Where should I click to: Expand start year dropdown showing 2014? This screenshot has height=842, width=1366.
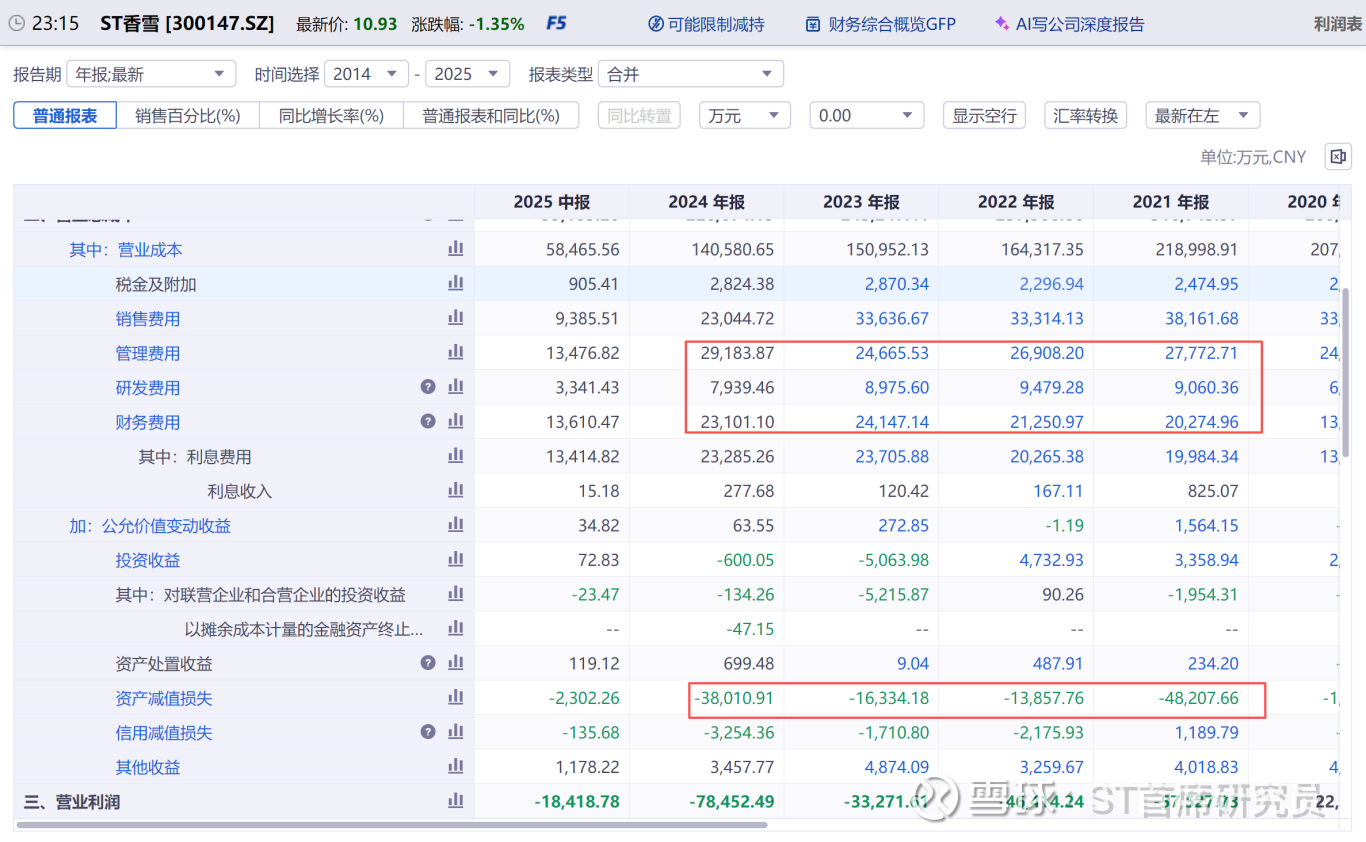coord(366,74)
